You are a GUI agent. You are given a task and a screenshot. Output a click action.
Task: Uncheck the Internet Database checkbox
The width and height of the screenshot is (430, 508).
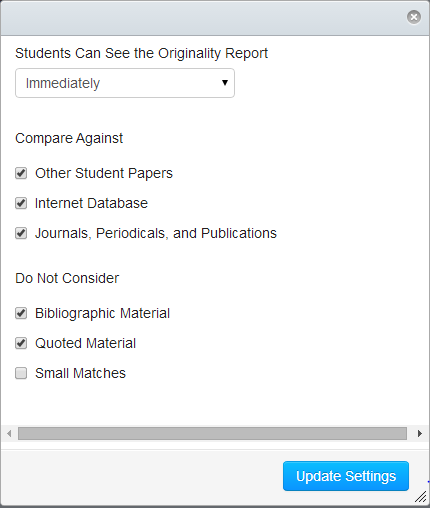point(21,203)
